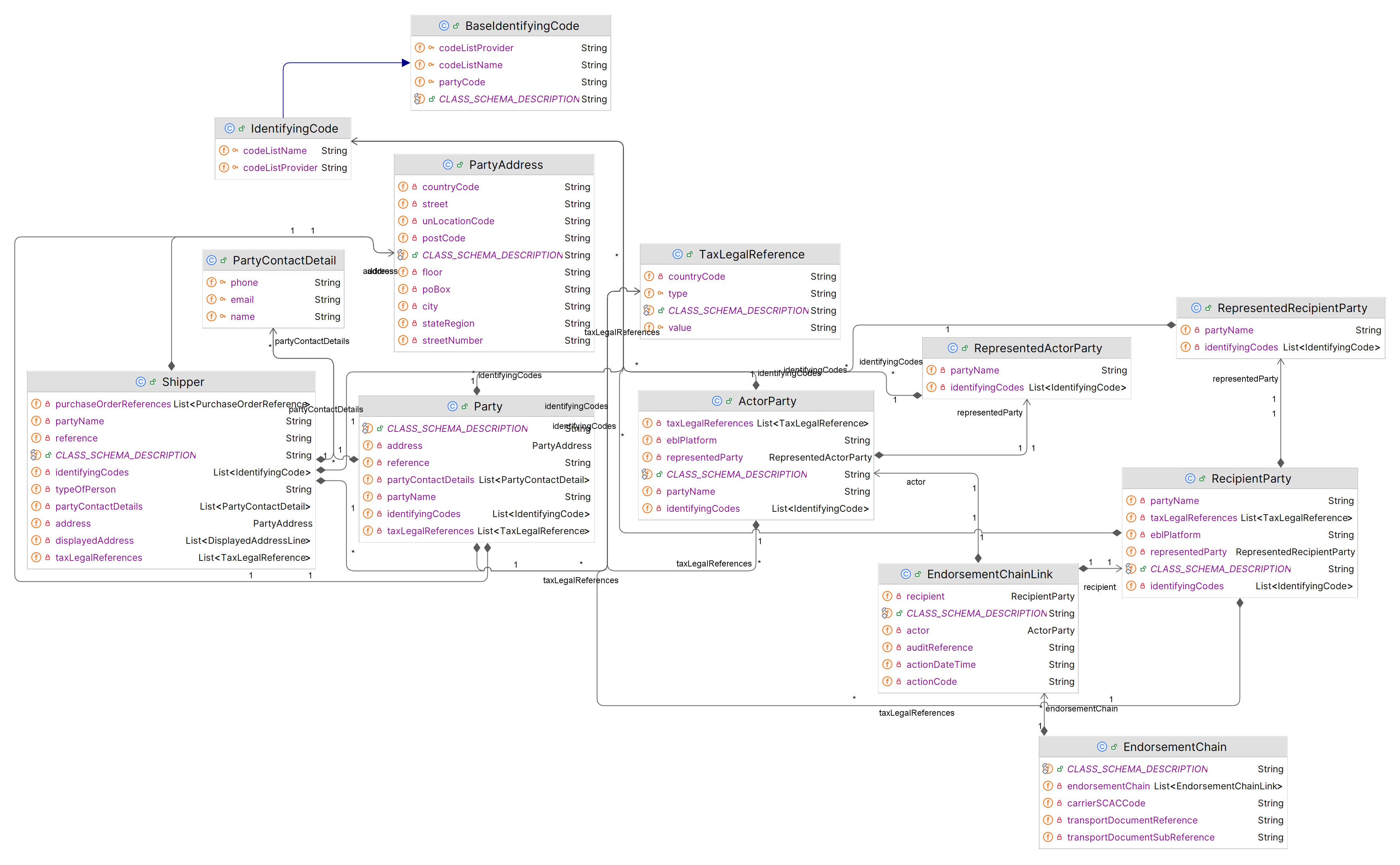The height and width of the screenshot is (865, 1400).
Task: Select the displayedAddress field in Shipper
Action: [171, 541]
